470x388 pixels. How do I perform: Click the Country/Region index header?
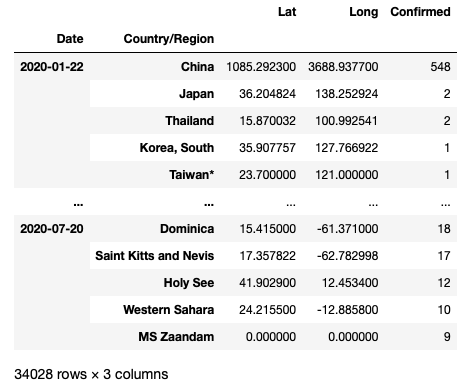point(169,39)
